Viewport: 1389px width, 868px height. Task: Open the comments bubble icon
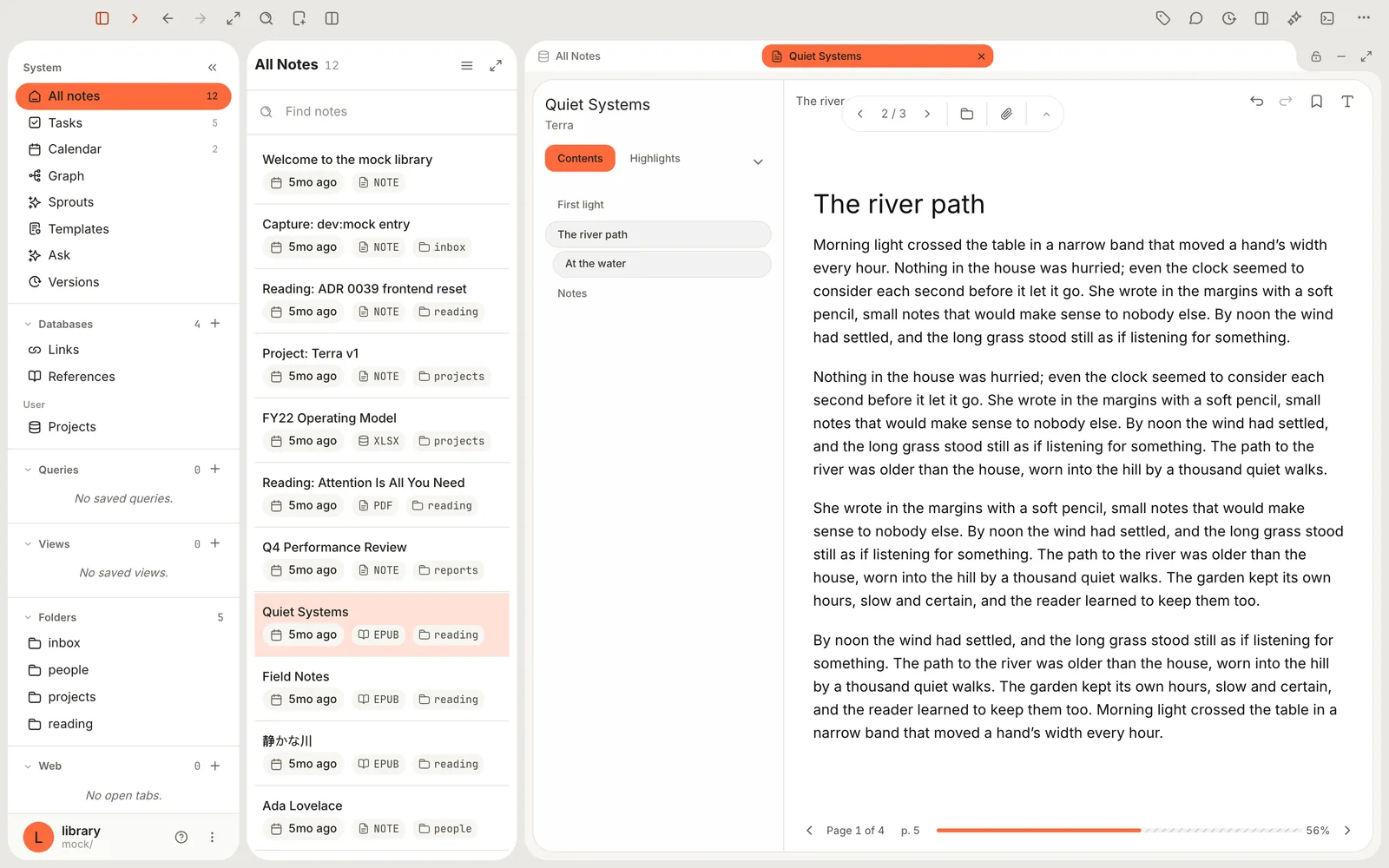pyautogui.click(x=1196, y=18)
